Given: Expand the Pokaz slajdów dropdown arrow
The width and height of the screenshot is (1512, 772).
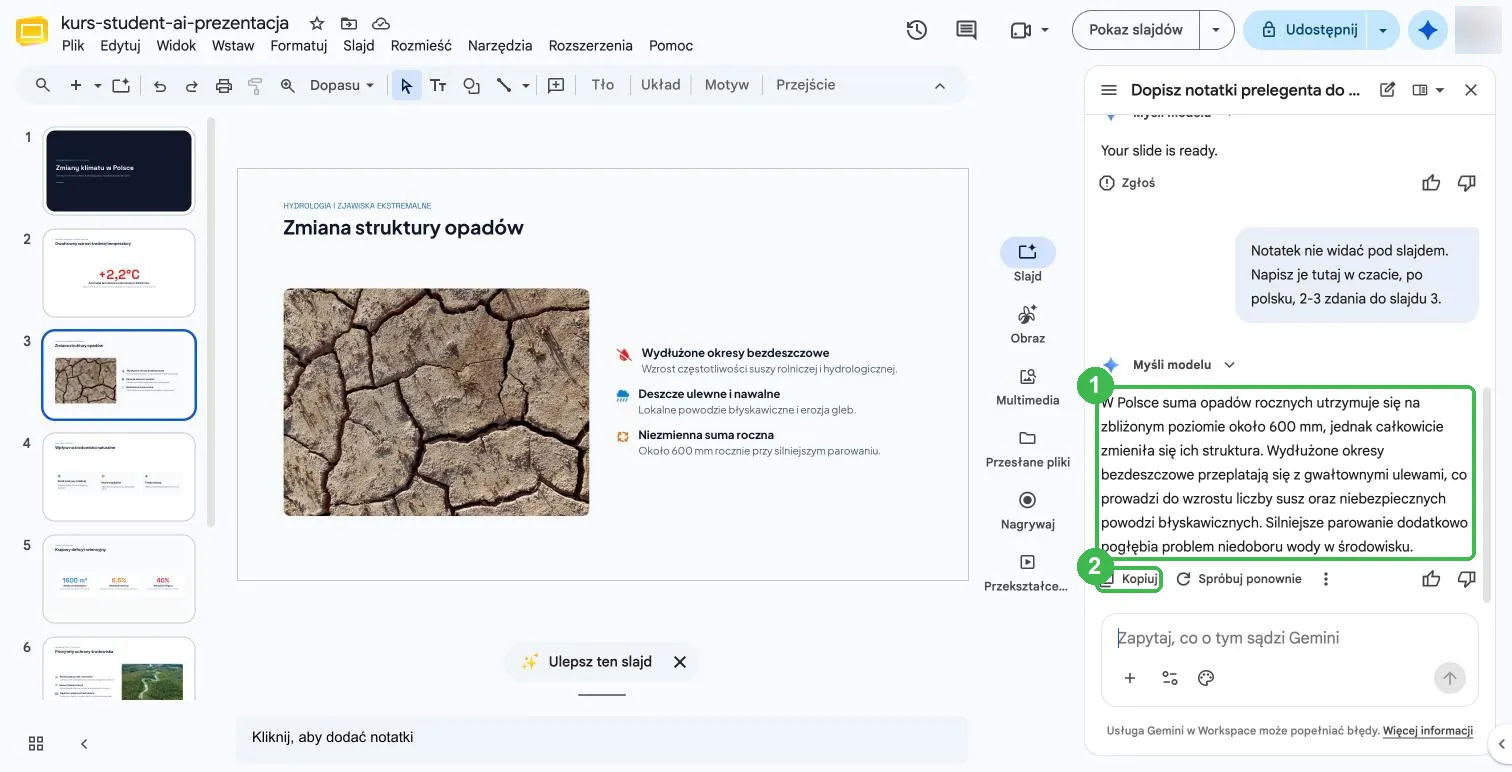Looking at the screenshot, I should 1216,30.
